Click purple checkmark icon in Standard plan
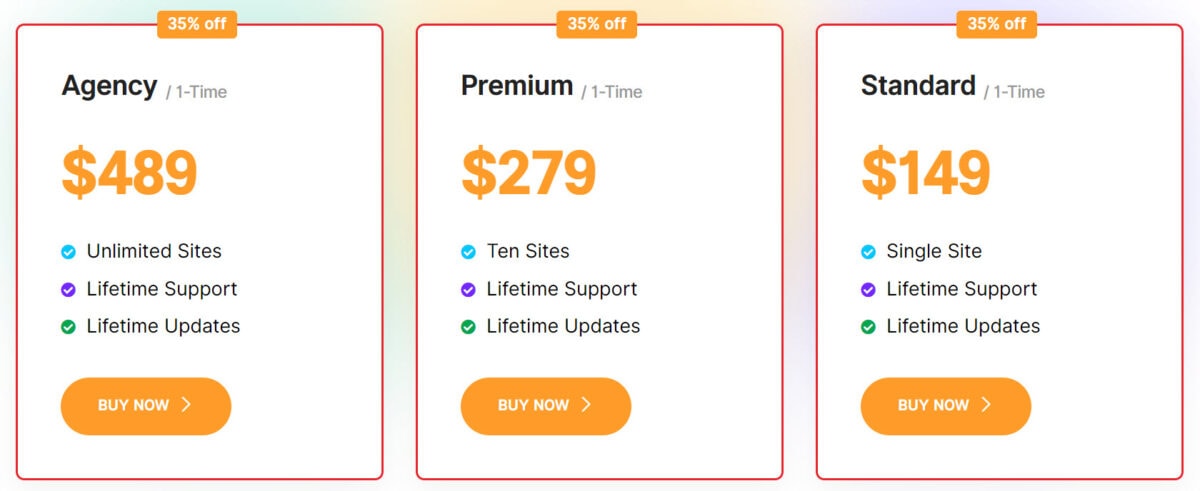Image resolution: width=1200 pixels, height=491 pixels. pos(868,290)
